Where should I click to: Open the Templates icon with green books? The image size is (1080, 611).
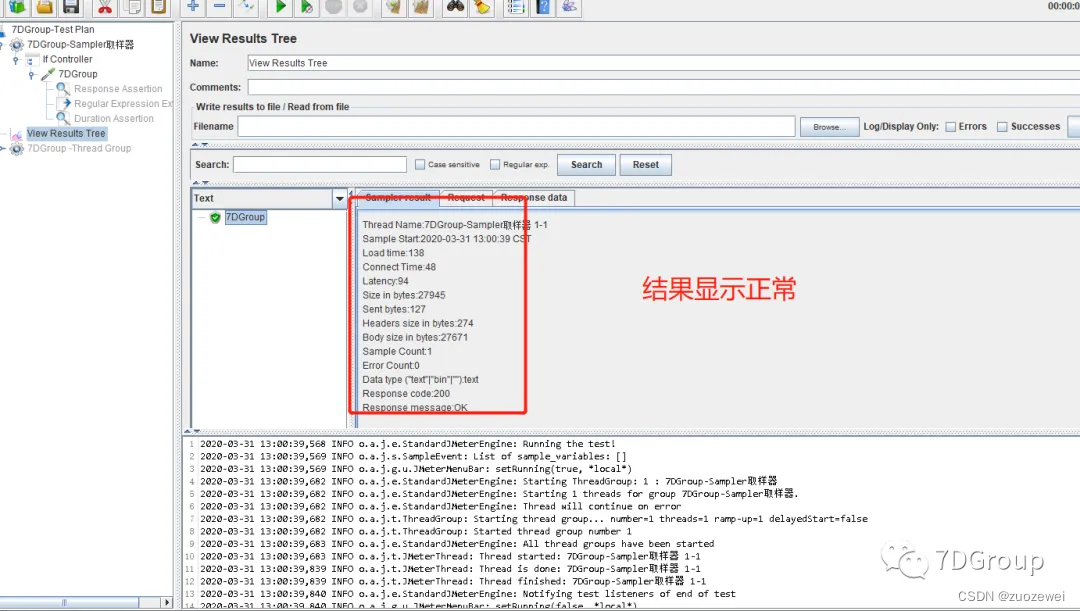tap(17, 7)
